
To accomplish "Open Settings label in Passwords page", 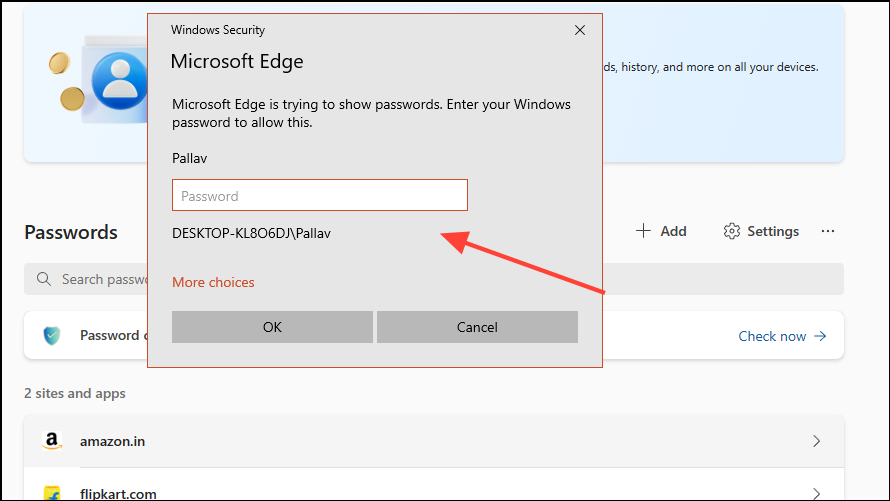I will (773, 231).
